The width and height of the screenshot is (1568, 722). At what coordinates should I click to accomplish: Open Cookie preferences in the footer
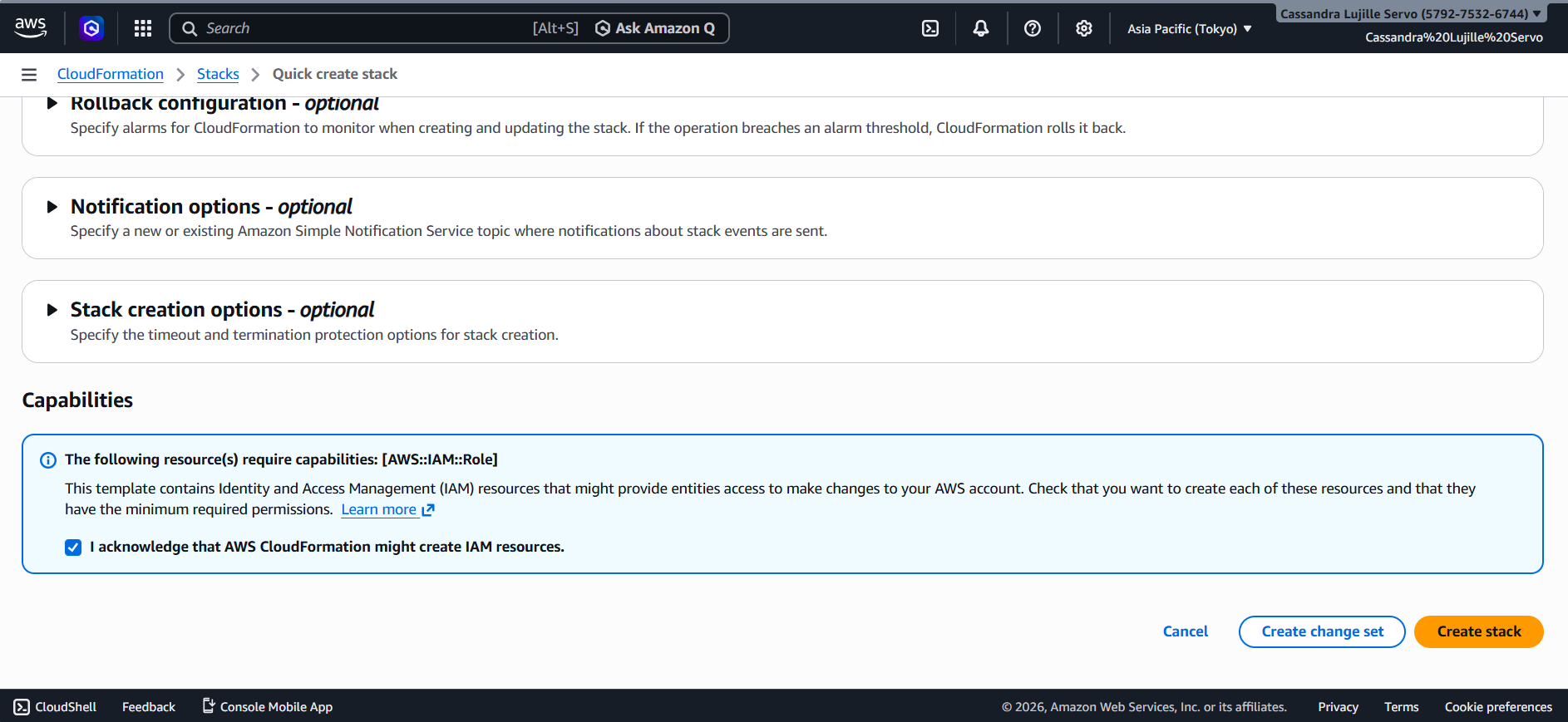(x=1498, y=707)
